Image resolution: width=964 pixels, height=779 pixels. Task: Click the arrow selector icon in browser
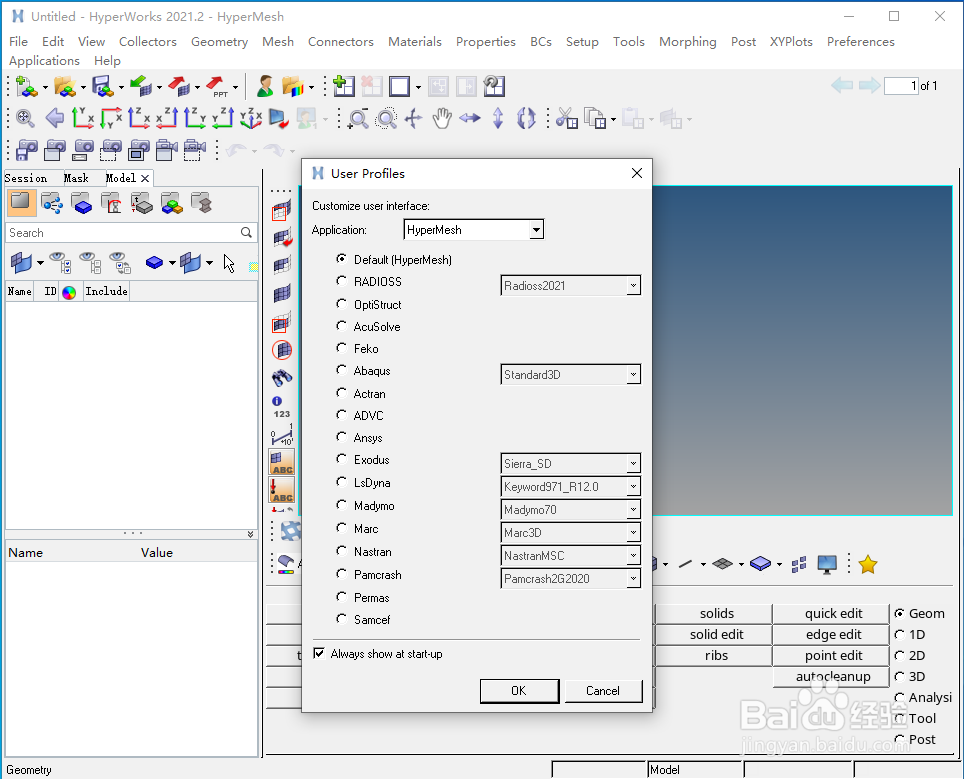point(229,263)
